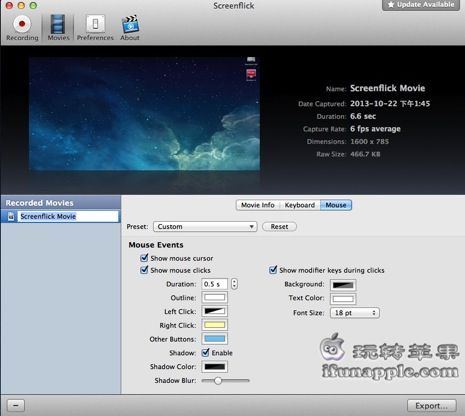The width and height of the screenshot is (465, 416).
Task: Open Preferences from the toolbar
Action: coord(95,28)
